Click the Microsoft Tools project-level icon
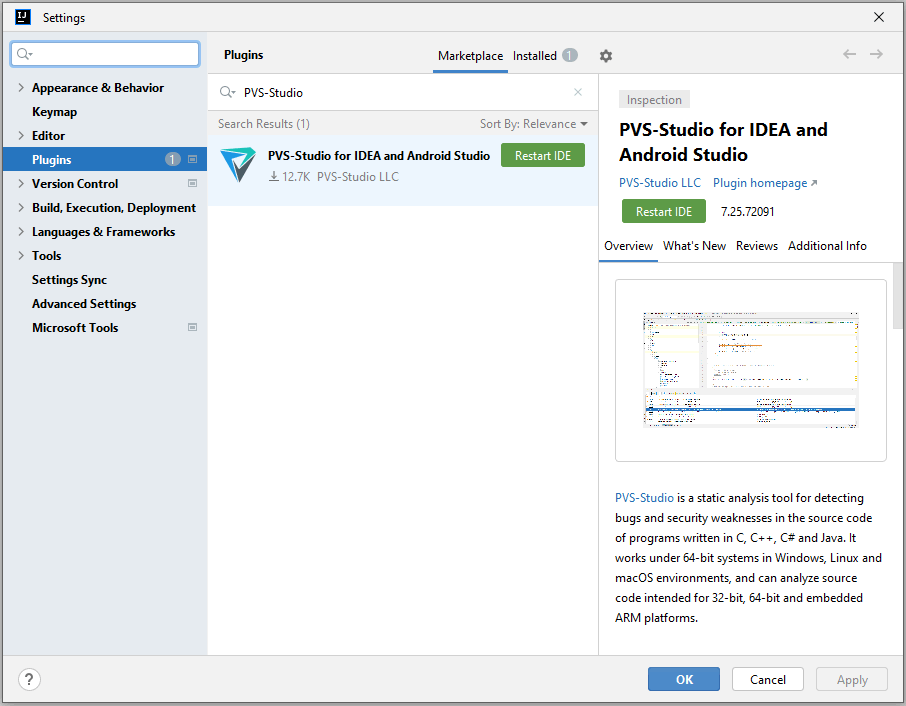This screenshot has width=906, height=706. click(x=193, y=328)
